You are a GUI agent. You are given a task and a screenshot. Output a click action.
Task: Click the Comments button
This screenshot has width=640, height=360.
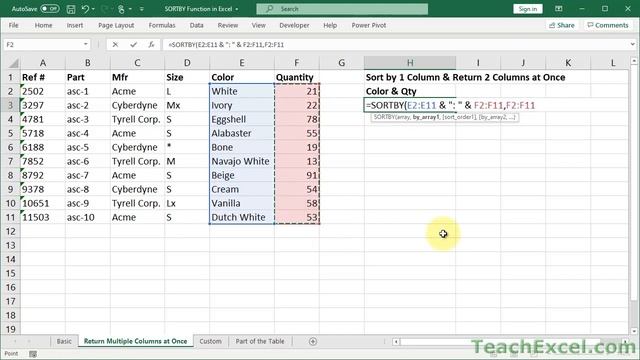608,25
